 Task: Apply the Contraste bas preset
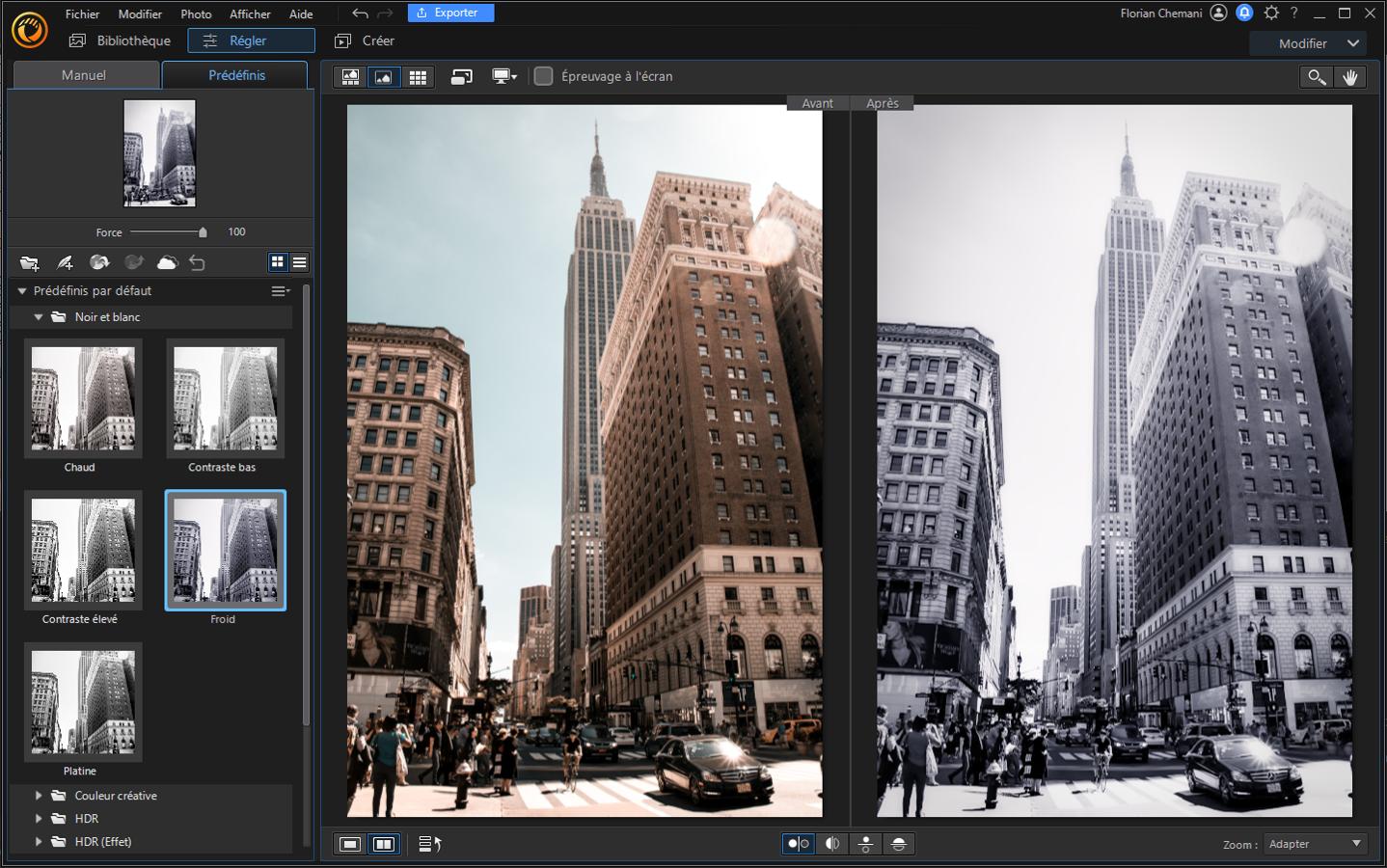pyautogui.click(x=225, y=398)
